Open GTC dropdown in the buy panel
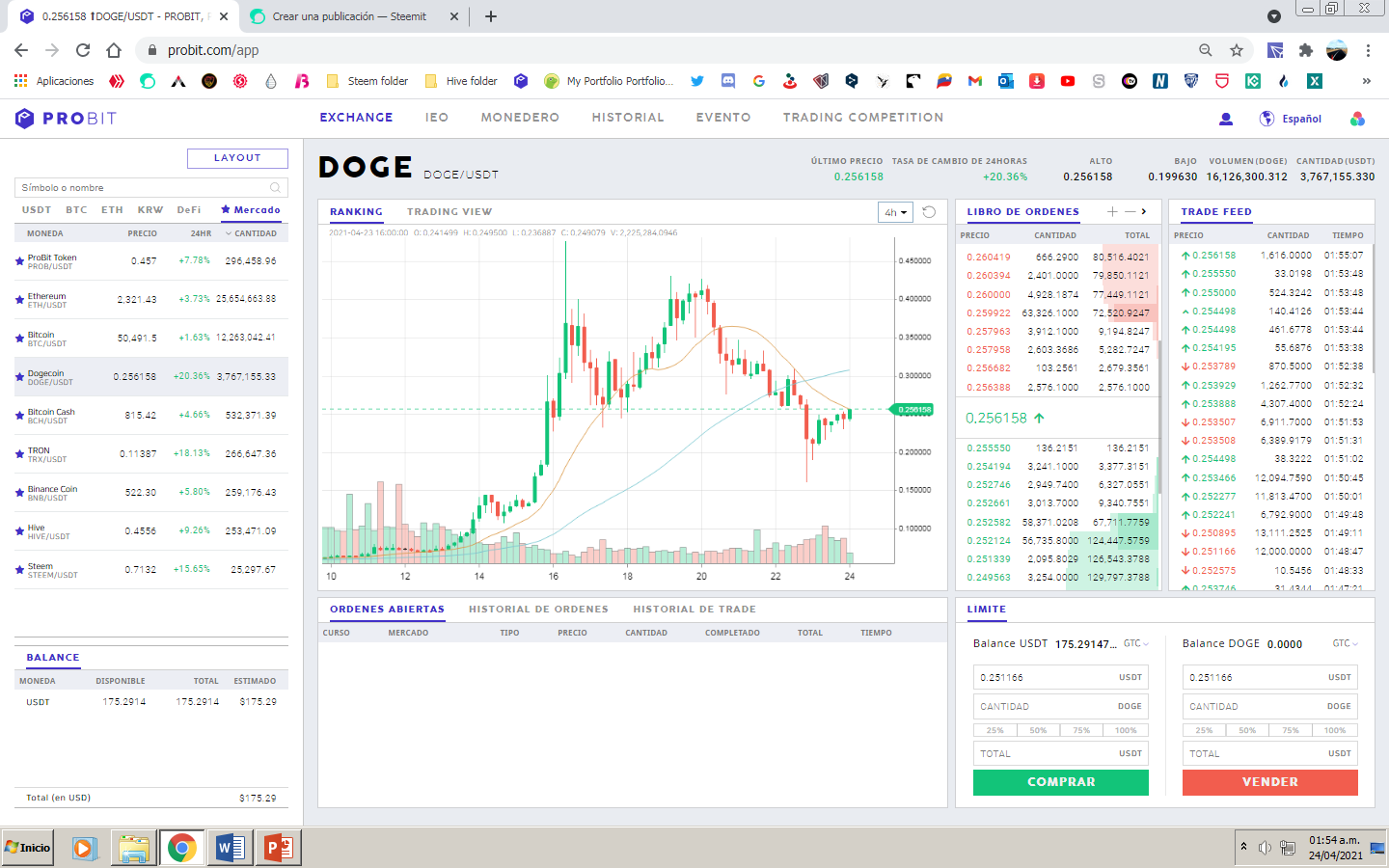The width and height of the screenshot is (1389, 868). pyautogui.click(x=1137, y=643)
